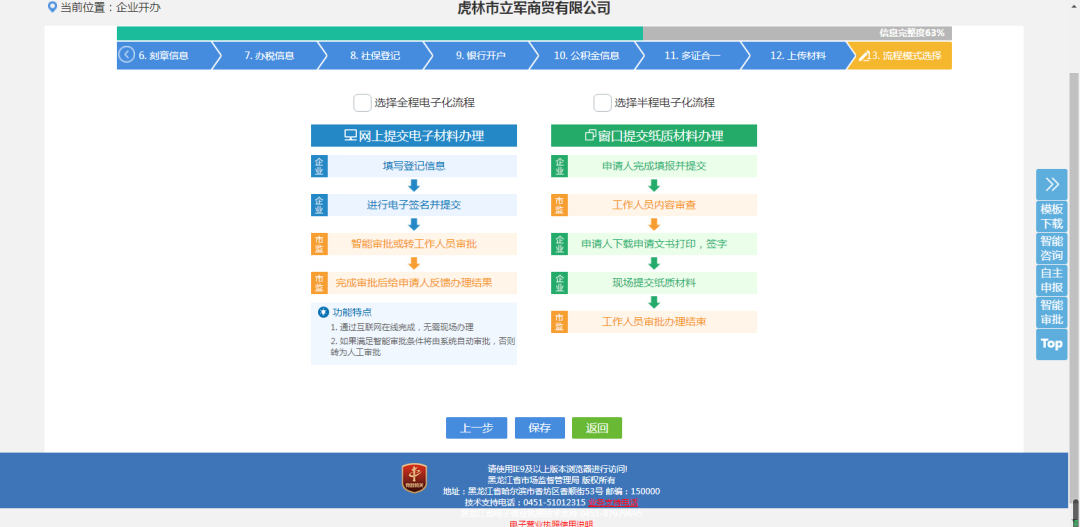Click the 工作人员内容审查 step box
1080x527 pixels.
click(654, 205)
